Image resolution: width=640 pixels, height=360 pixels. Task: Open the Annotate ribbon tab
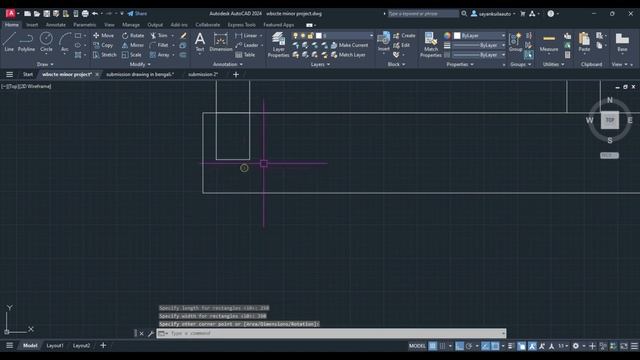click(x=56, y=25)
